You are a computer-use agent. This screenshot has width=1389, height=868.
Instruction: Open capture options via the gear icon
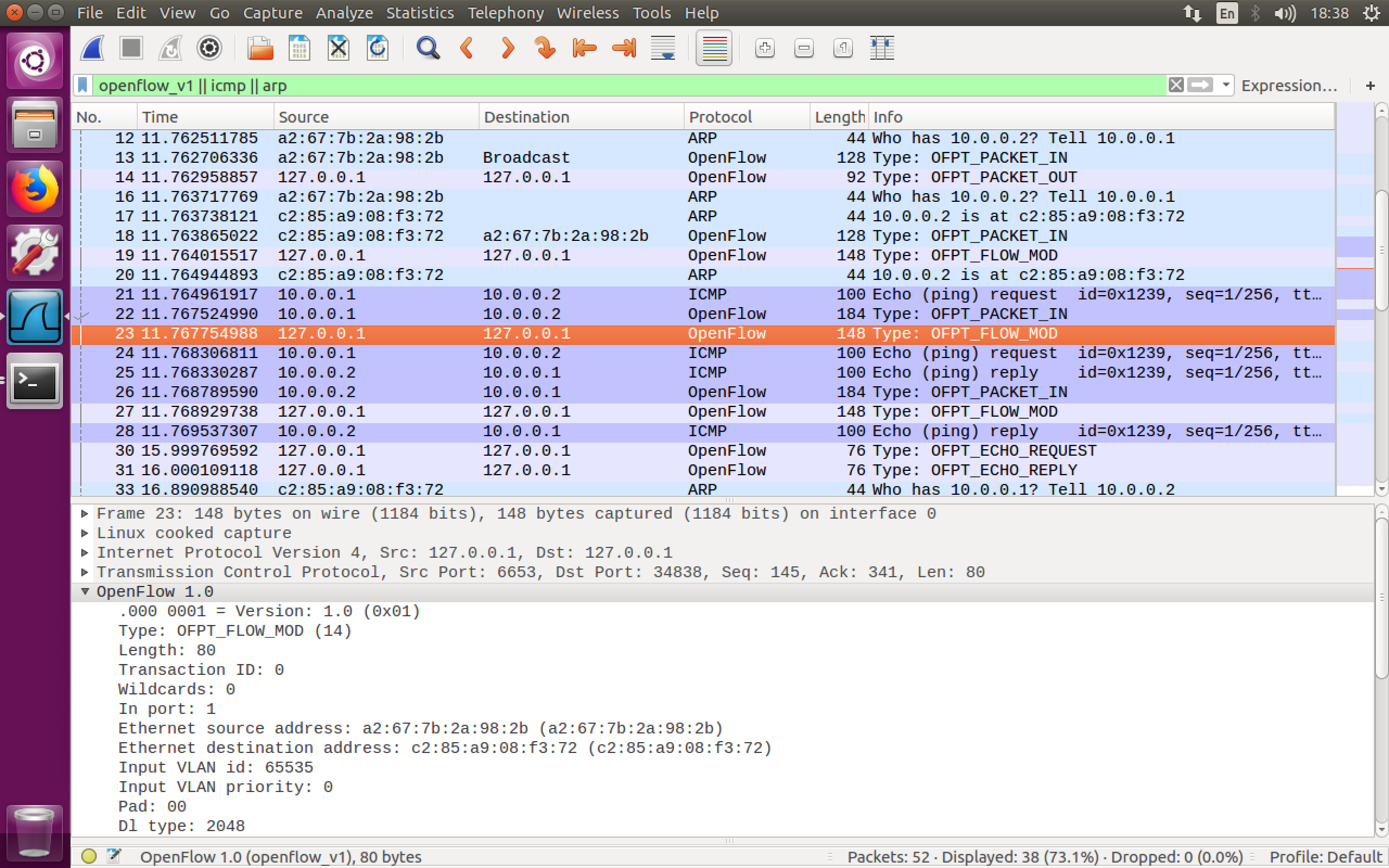pos(209,48)
